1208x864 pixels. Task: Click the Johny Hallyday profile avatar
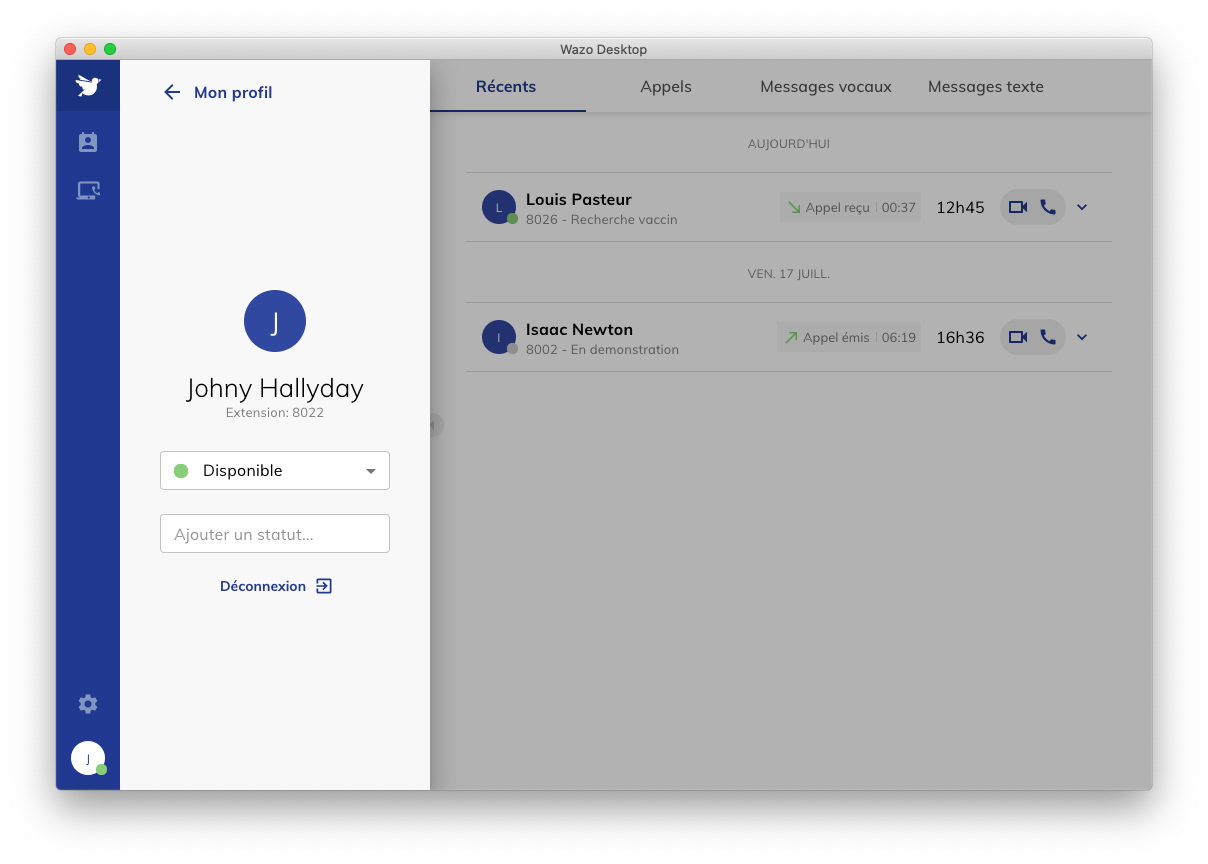point(275,321)
